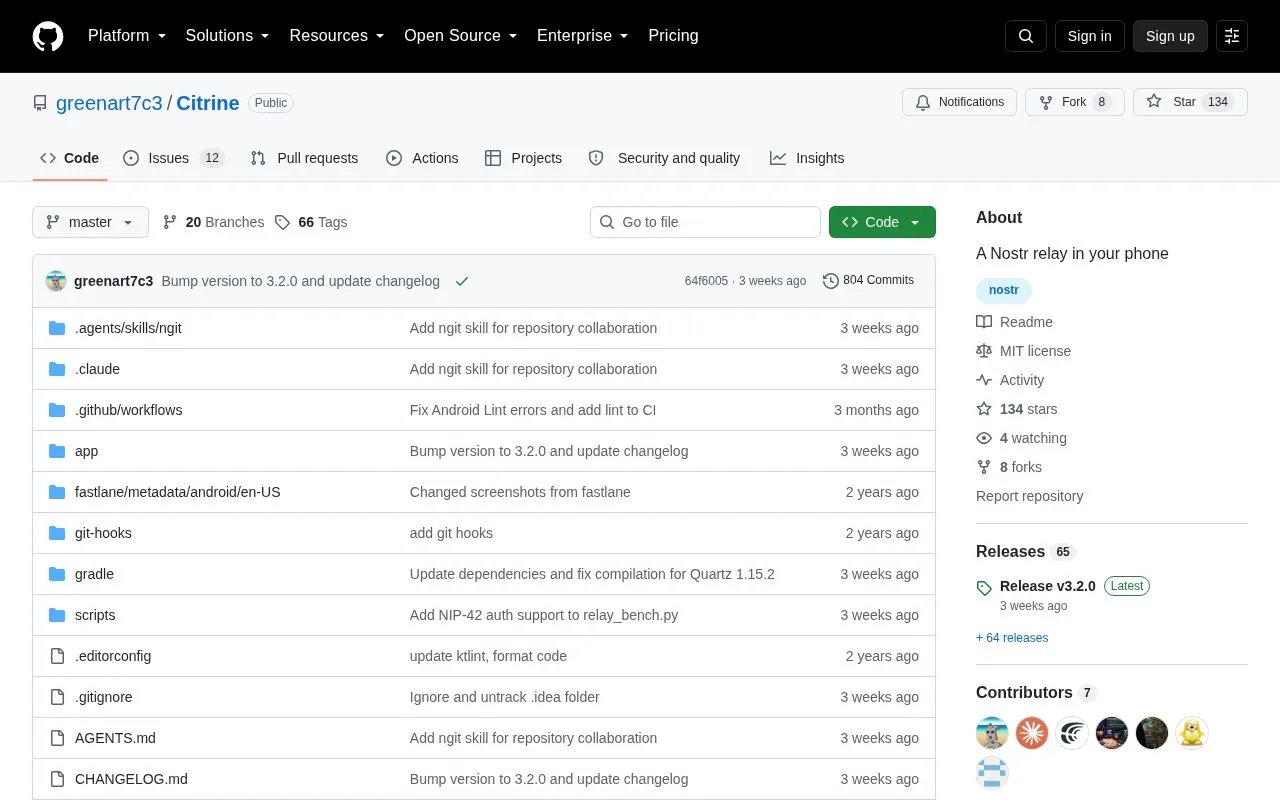Click the scale icon beside MIT license
The image size is (1280, 800).
coord(984,351)
